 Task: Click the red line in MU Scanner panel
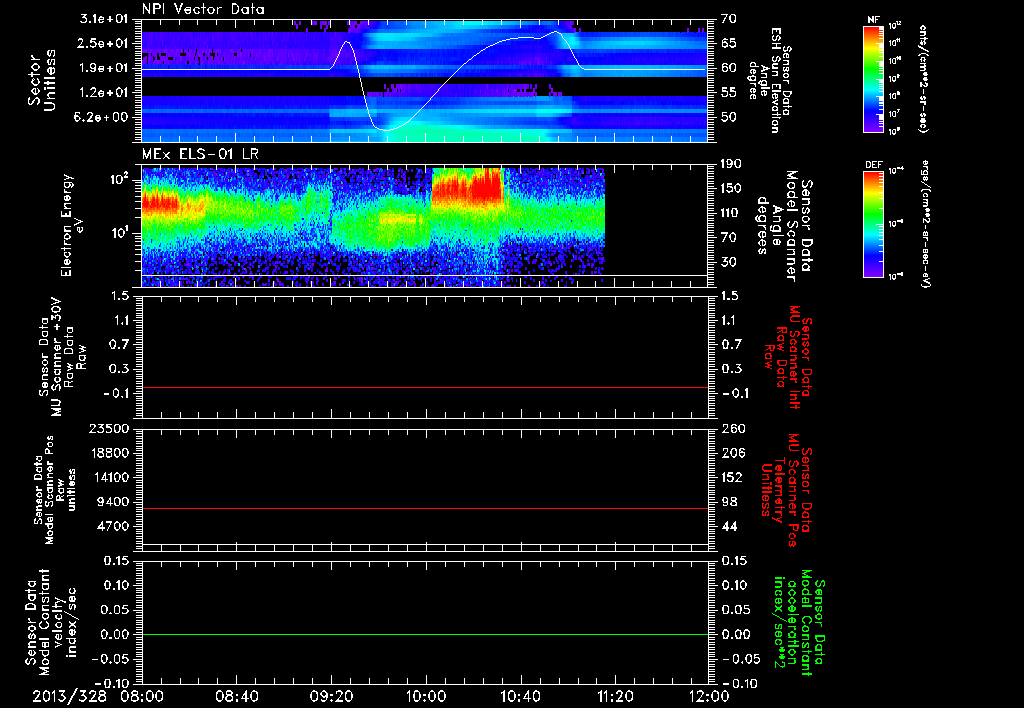(x=424, y=387)
